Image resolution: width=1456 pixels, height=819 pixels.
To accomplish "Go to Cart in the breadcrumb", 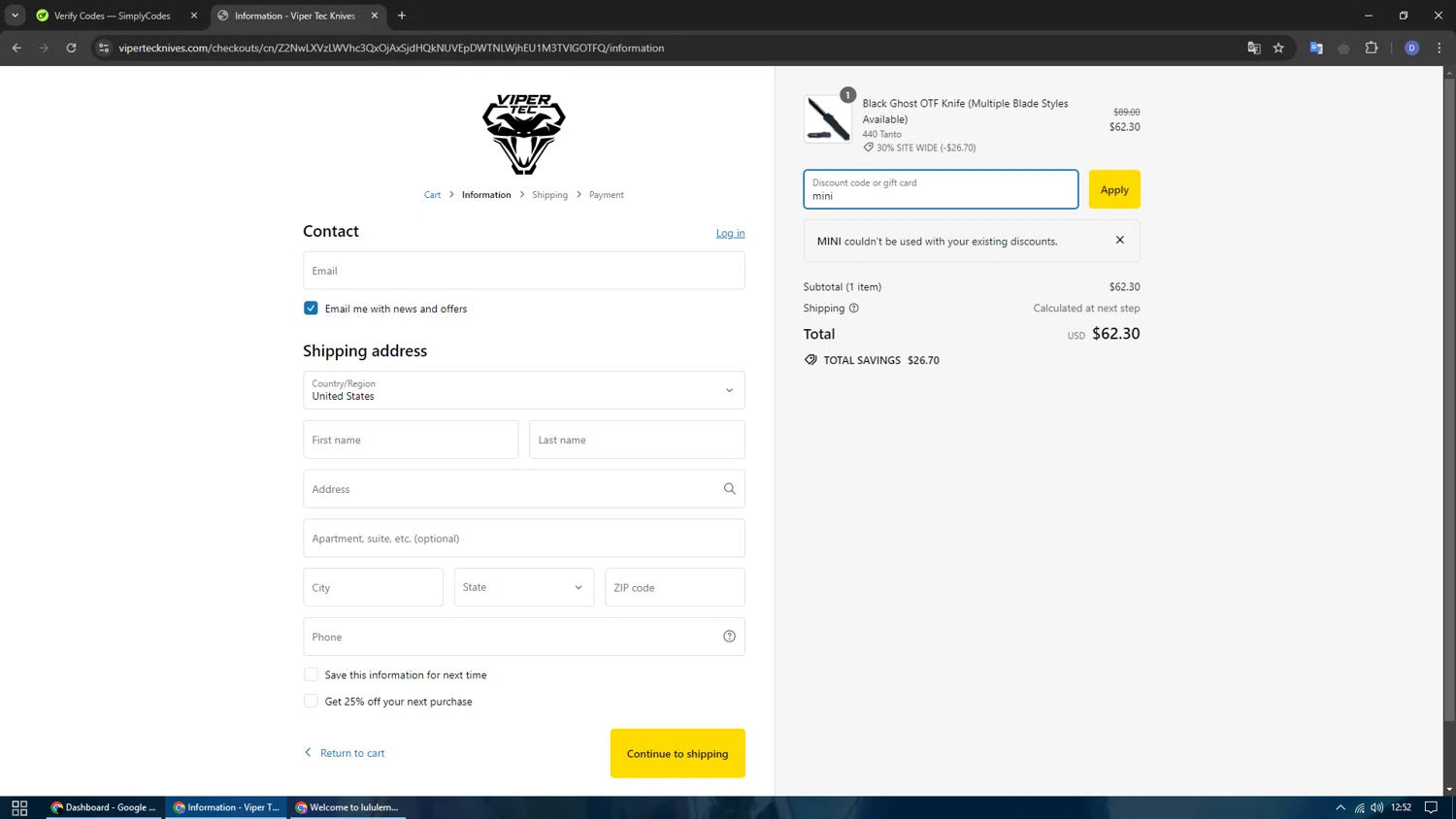I will tap(432, 195).
